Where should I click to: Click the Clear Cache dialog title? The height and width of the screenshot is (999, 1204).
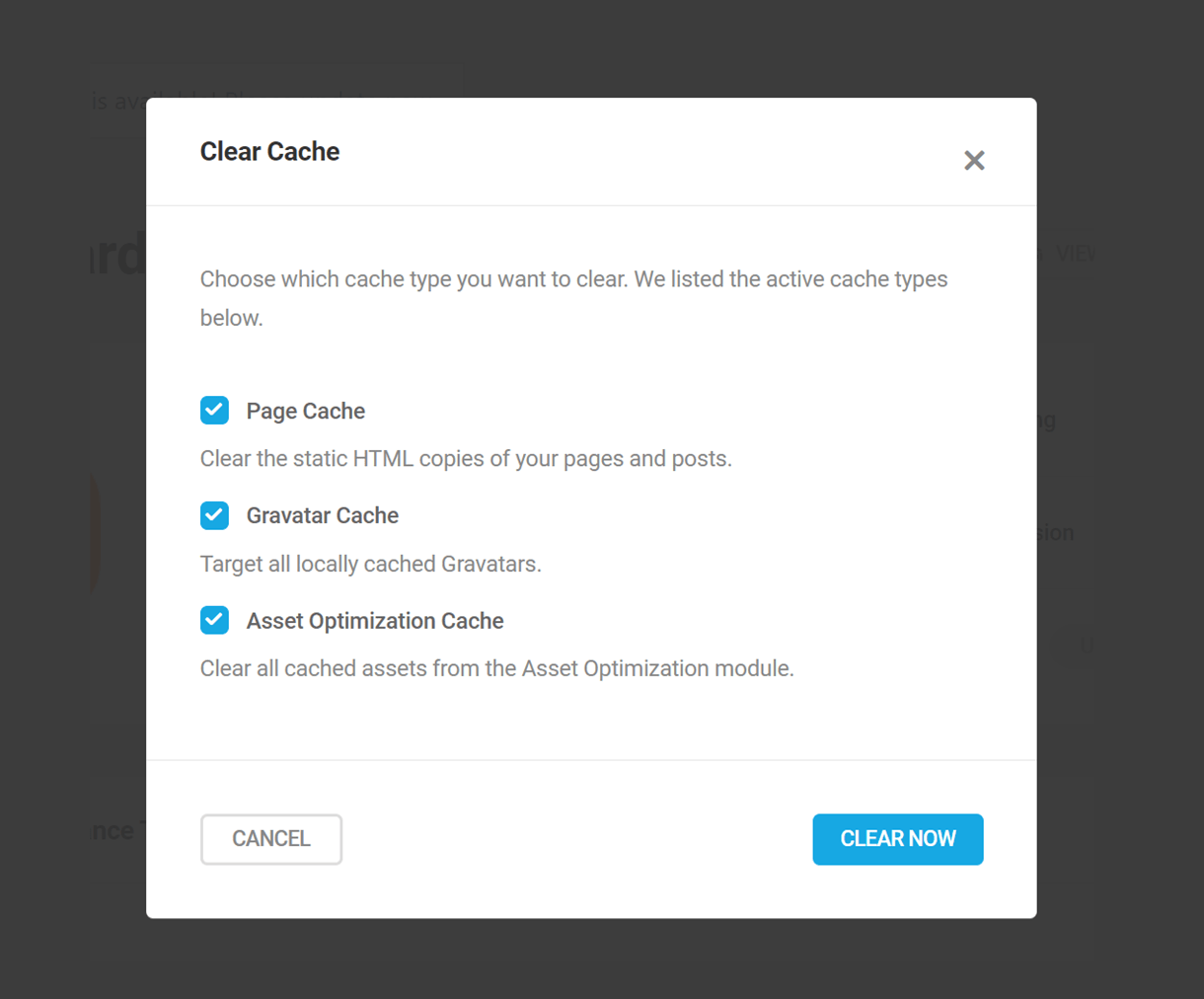pyautogui.click(x=270, y=151)
